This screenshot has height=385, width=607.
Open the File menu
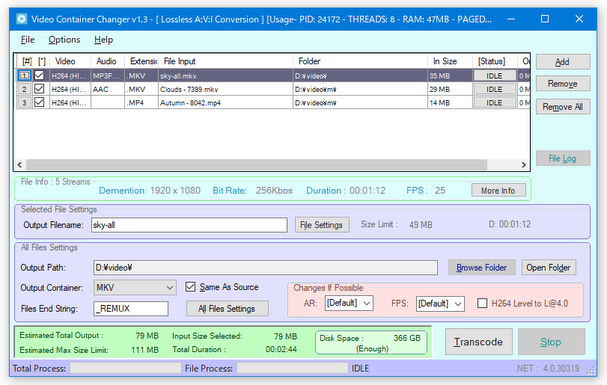pos(27,40)
